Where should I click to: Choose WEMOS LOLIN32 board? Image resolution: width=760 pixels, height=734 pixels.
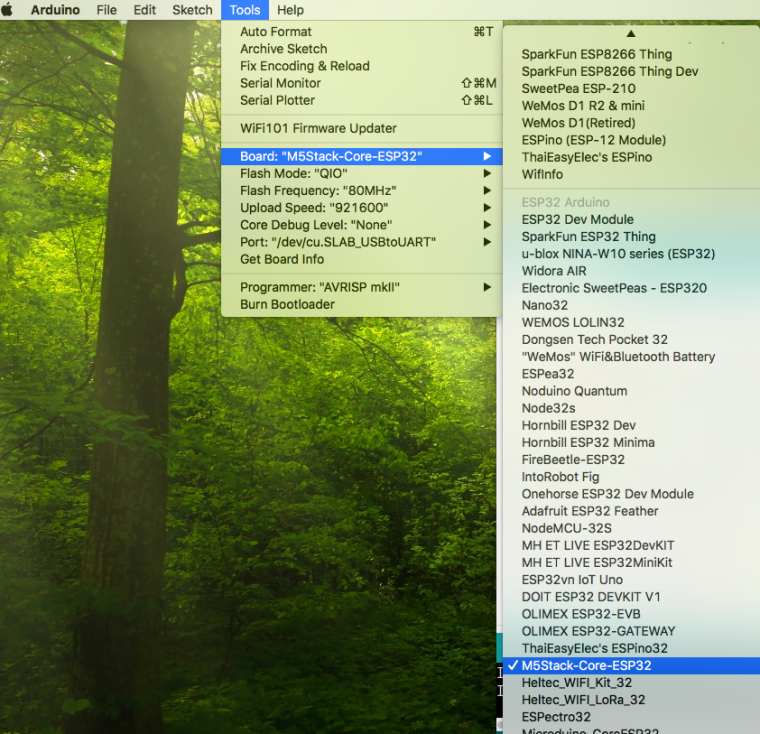[632, 322]
